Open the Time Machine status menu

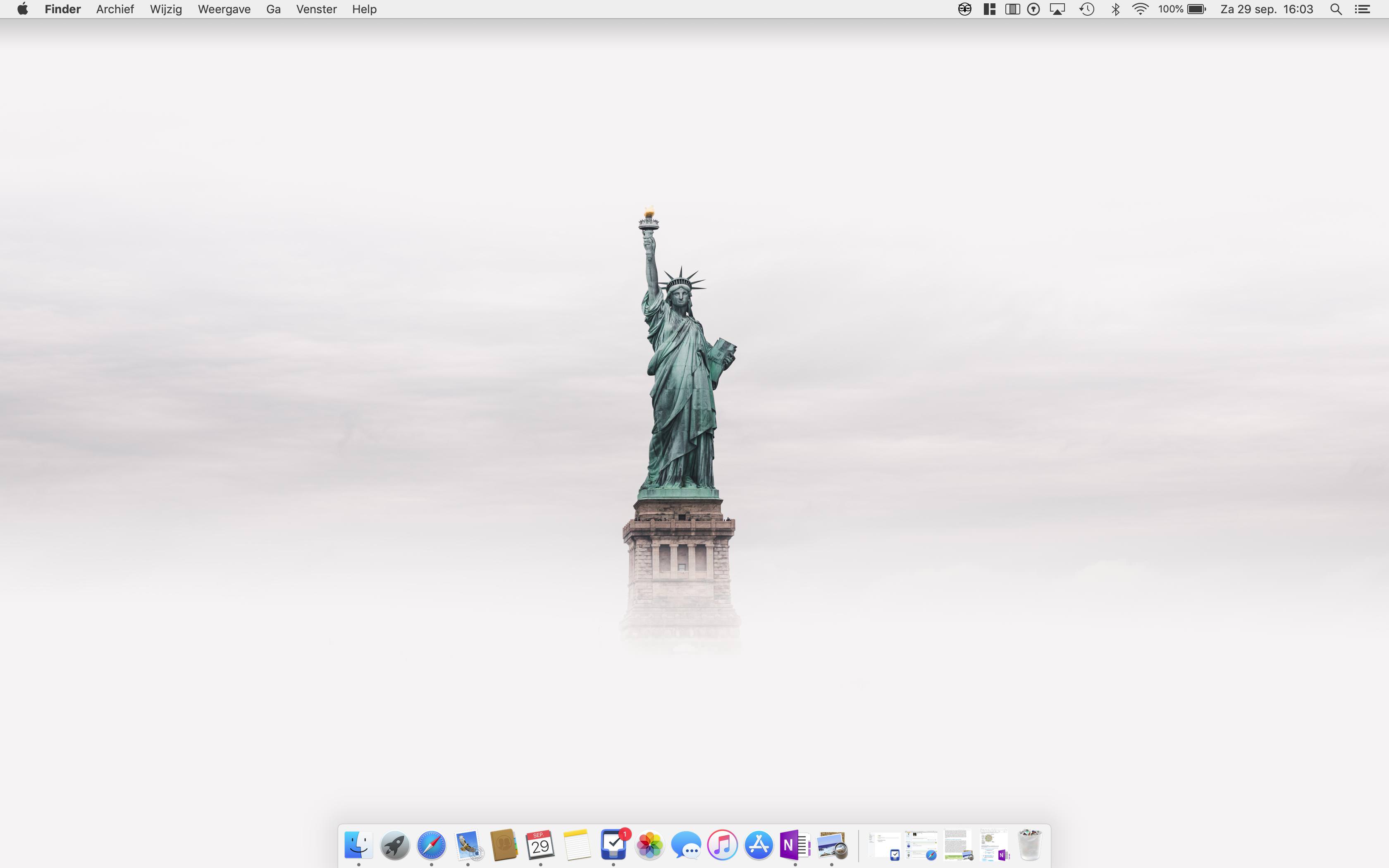tap(1086, 9)
